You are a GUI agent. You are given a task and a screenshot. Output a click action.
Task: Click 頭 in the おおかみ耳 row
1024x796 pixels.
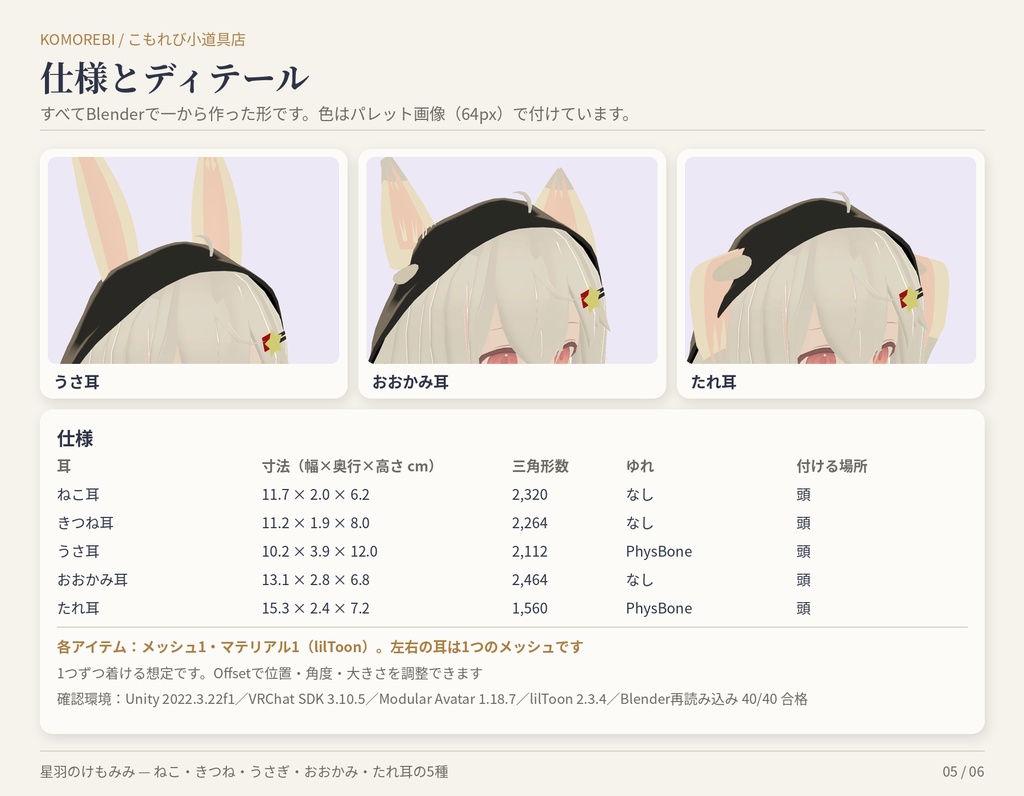(803, 579)
